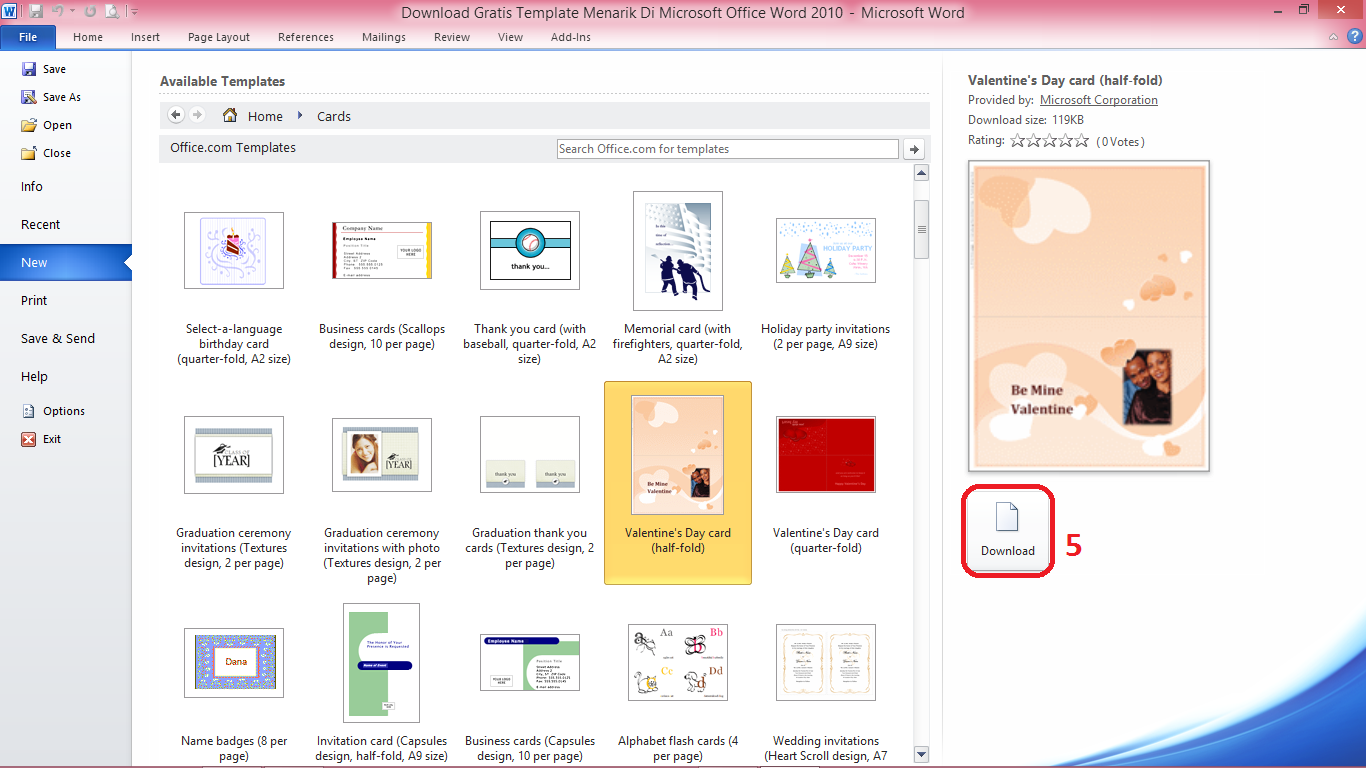Go forward in the template browser
1366x768 pixels.
197,115
